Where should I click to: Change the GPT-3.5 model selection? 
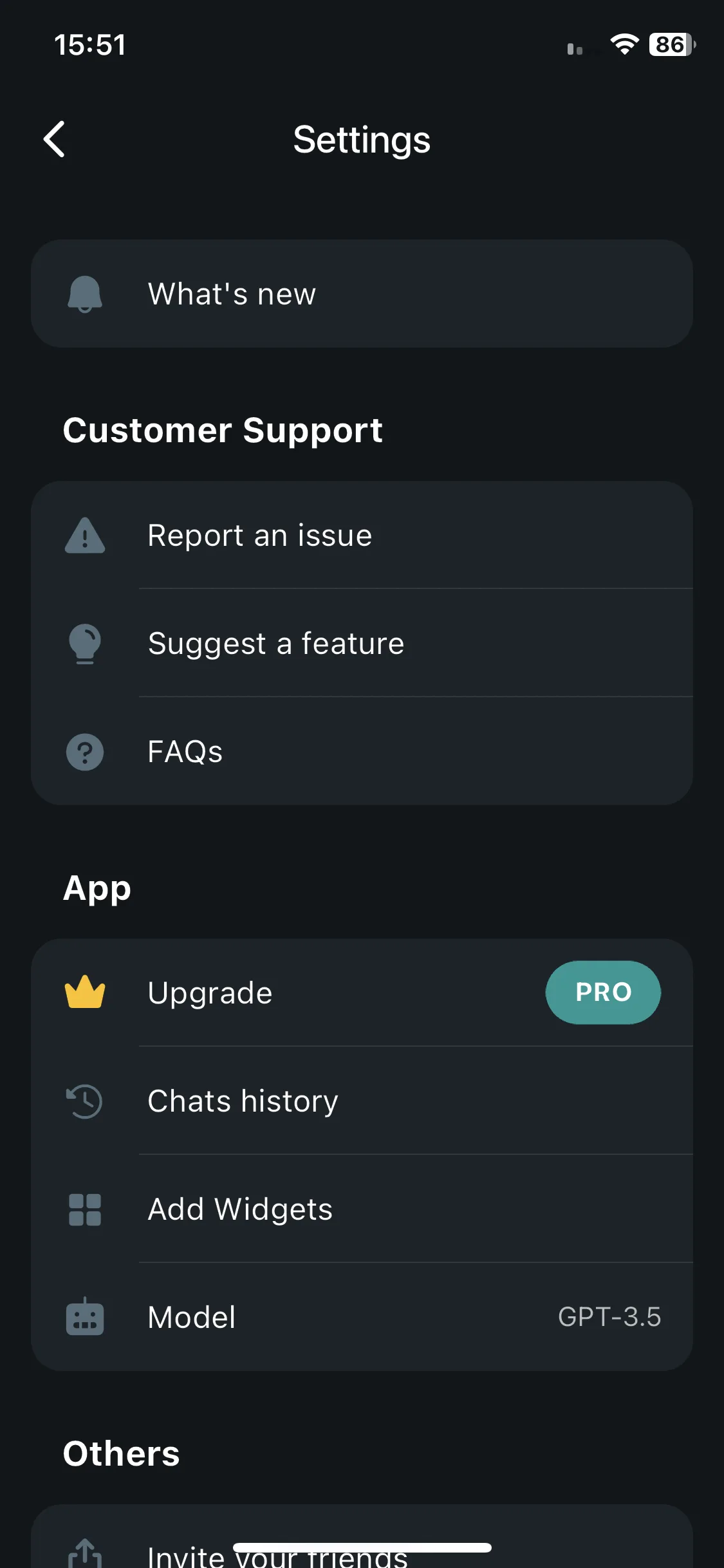tap(362, 1317)
